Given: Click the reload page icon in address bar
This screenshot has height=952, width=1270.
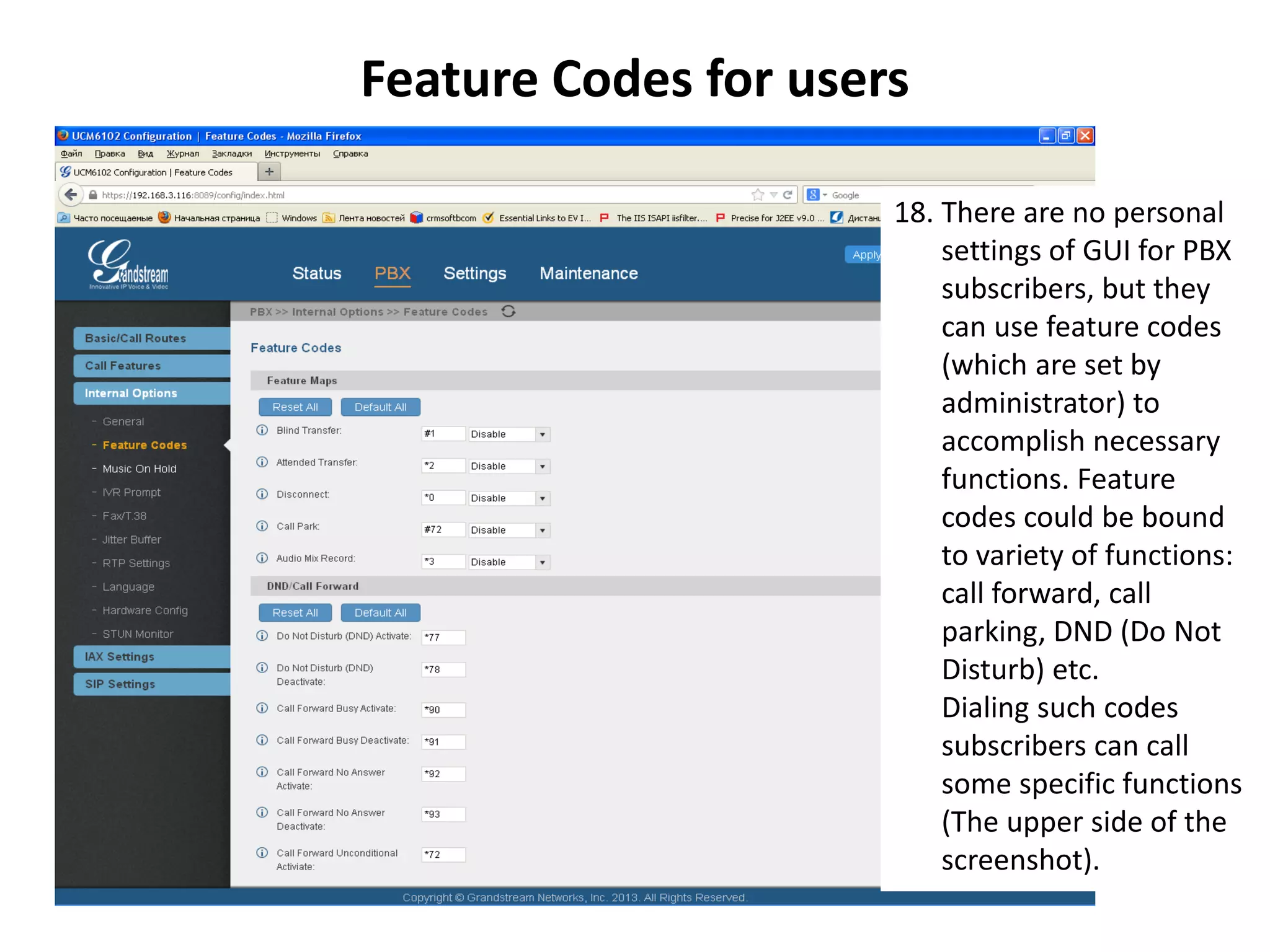Looking at the screenshot, I should pyautogui.click(x=788, y=195).
